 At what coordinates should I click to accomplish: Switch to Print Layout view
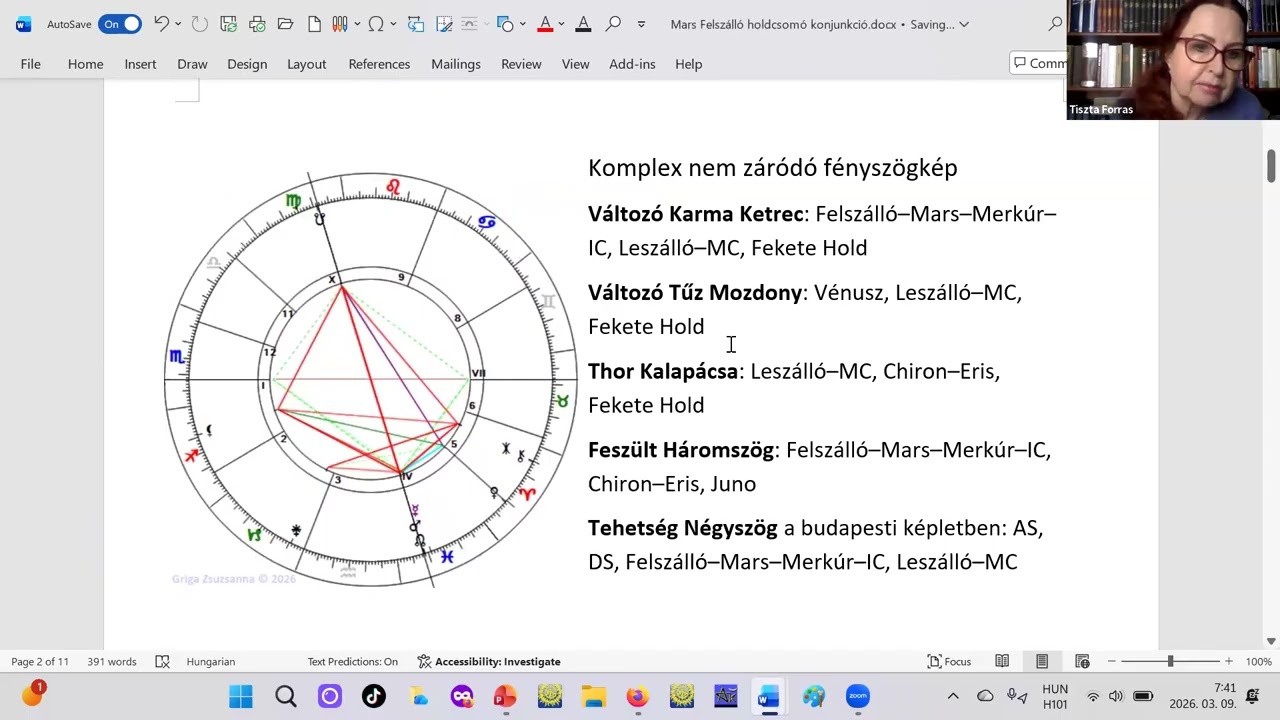pyautogui.click(x=1042, y=661)
